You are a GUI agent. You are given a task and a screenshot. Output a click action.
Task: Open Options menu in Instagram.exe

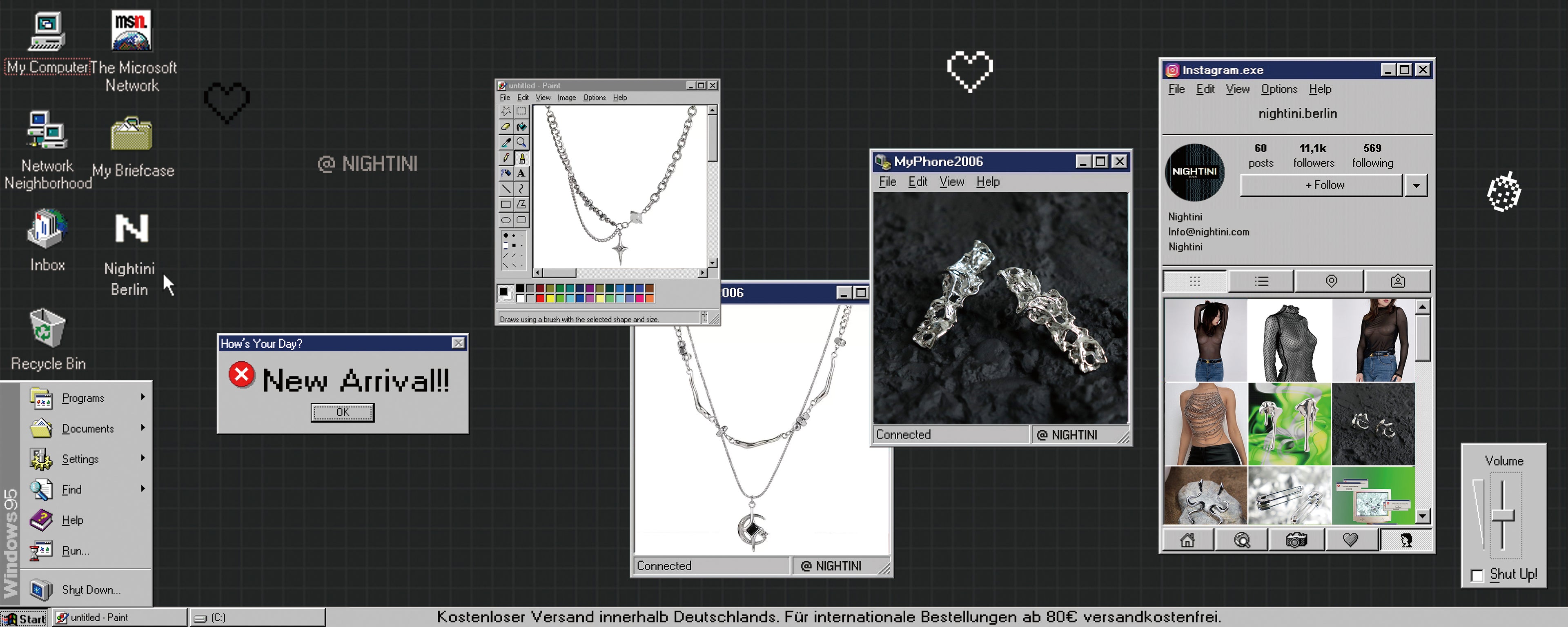[1279, 89]
